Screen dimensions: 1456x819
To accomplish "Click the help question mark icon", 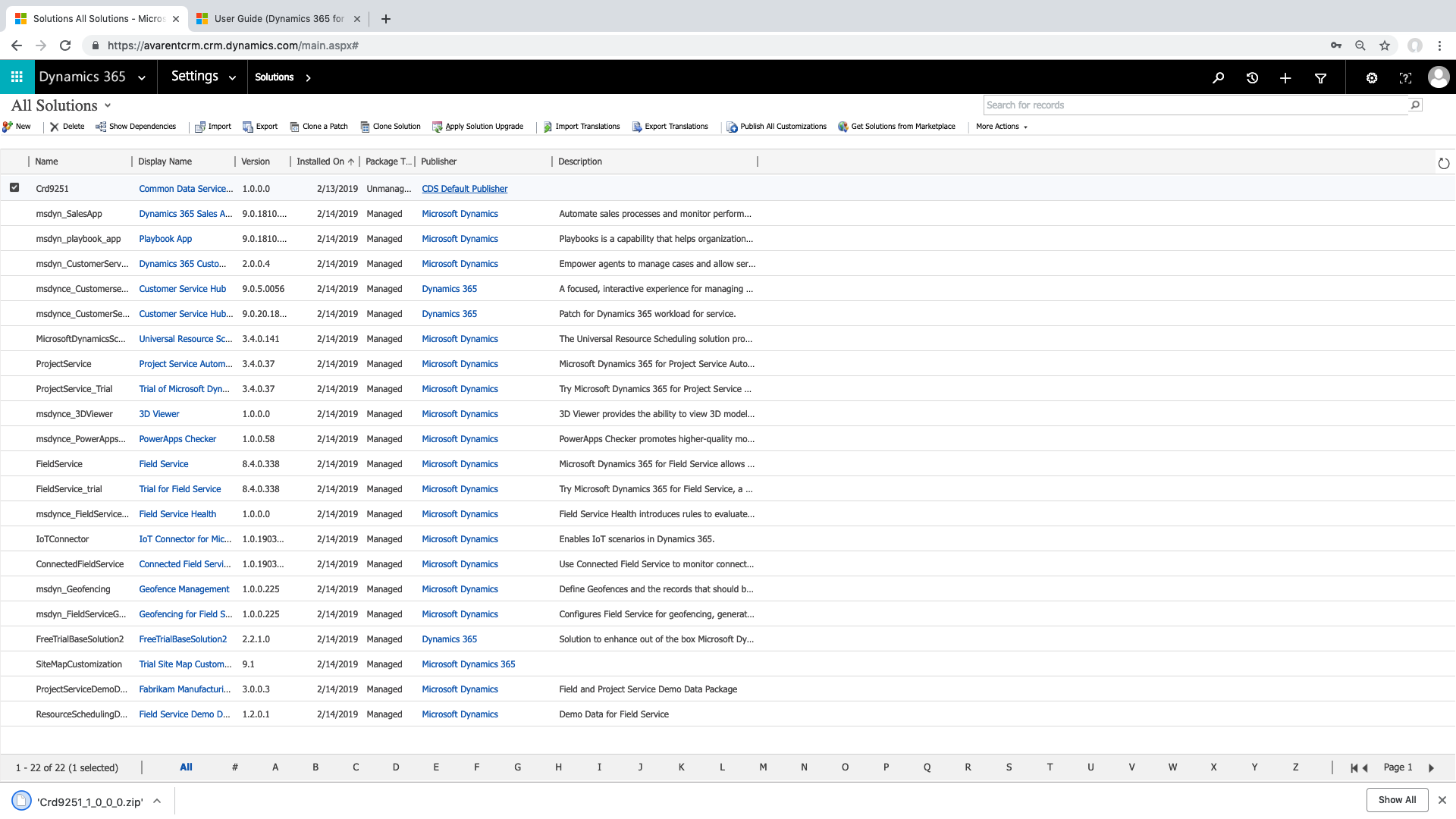I will click(1405, 77).
